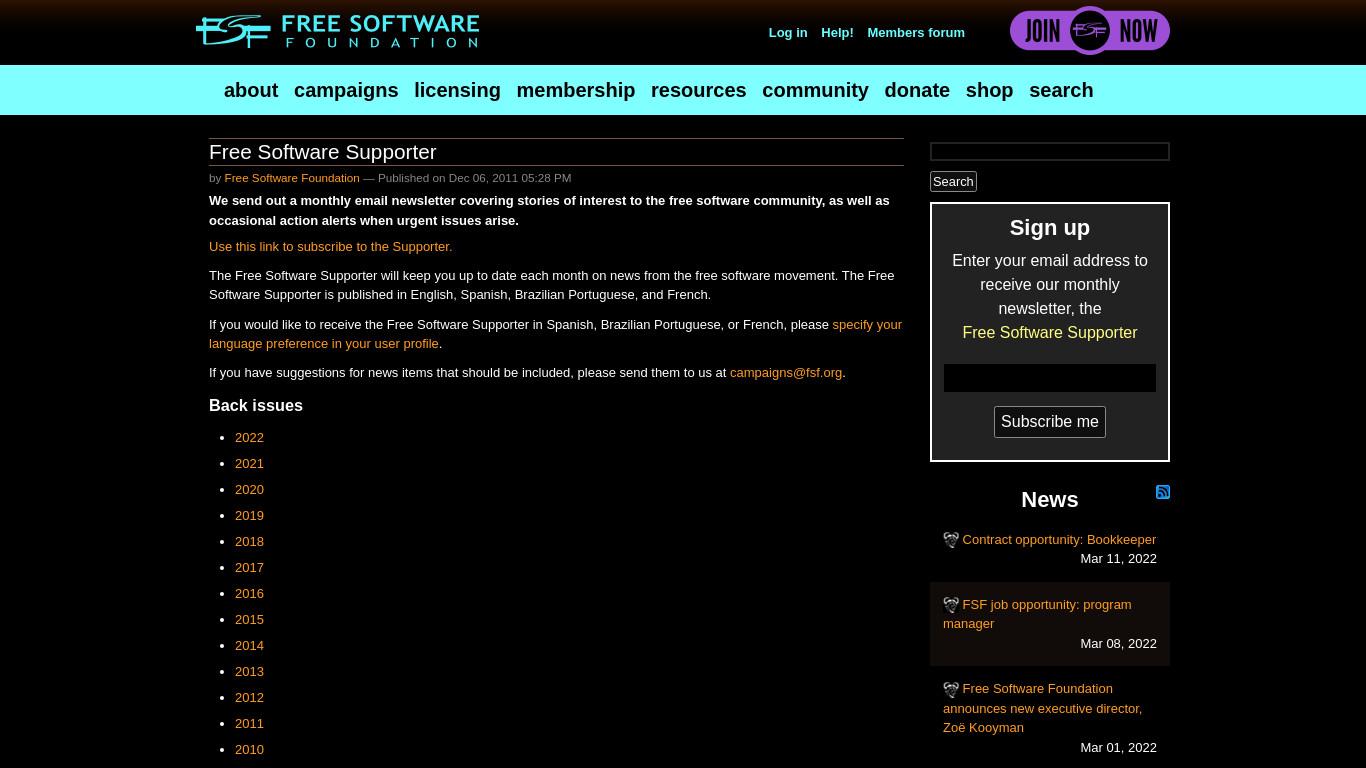
Task: Open the search menu item
Action: (x=1061, y=90)
